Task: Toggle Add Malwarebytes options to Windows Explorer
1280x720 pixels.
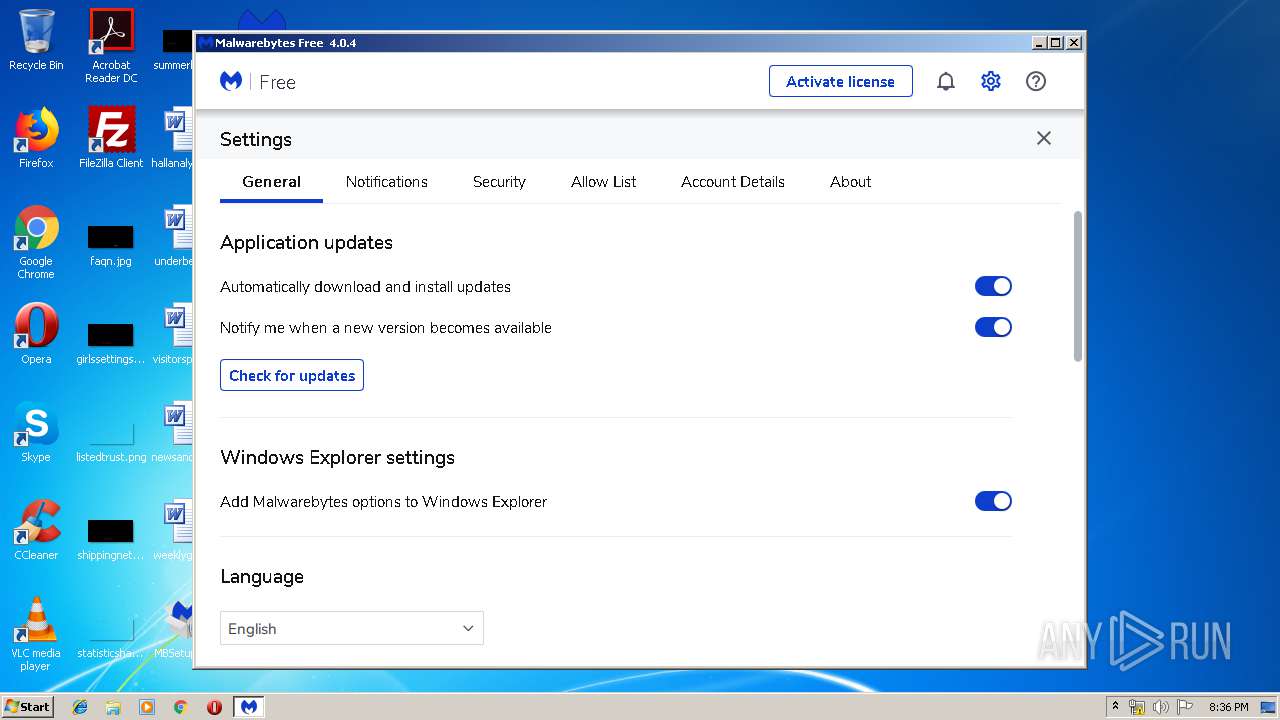Action: (x=993, y=501)
